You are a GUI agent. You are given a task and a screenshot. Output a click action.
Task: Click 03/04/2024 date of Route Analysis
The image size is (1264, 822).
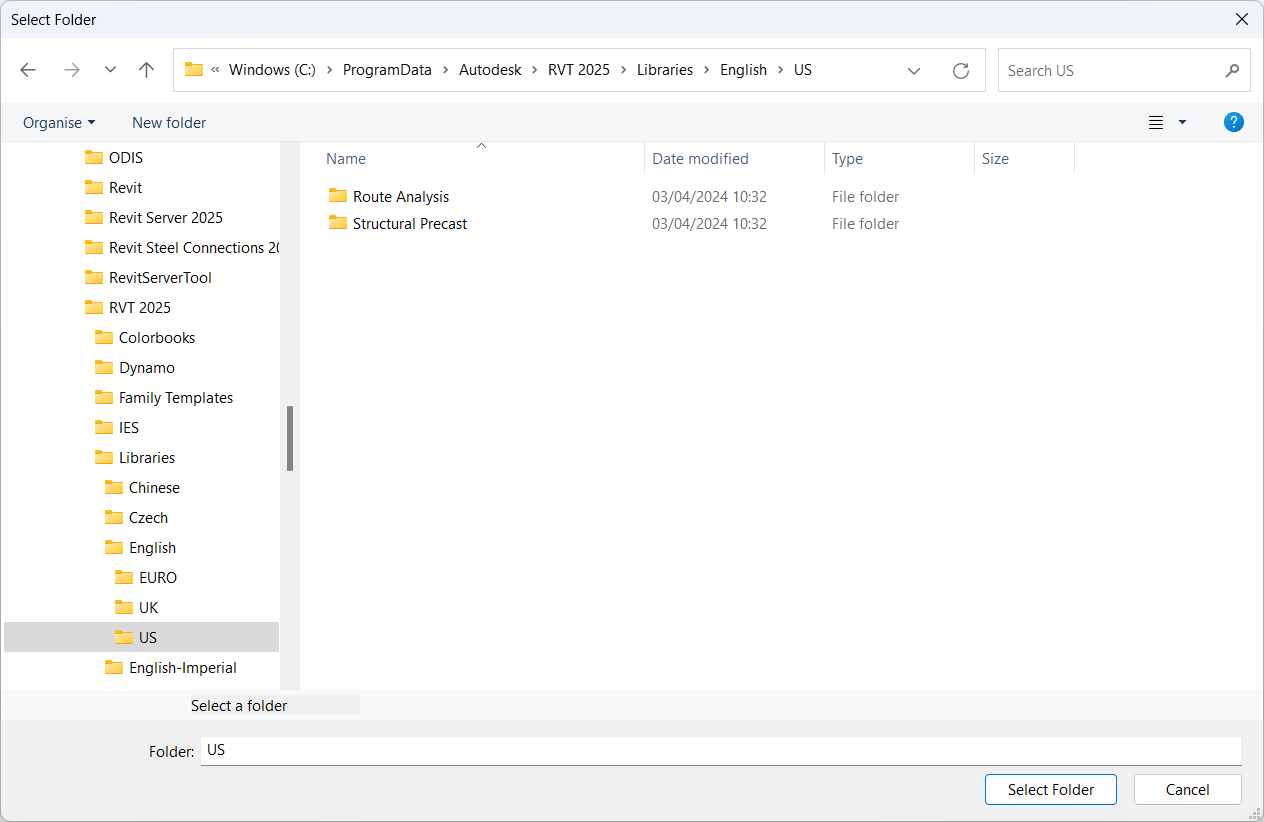click(x=709, y=196)
